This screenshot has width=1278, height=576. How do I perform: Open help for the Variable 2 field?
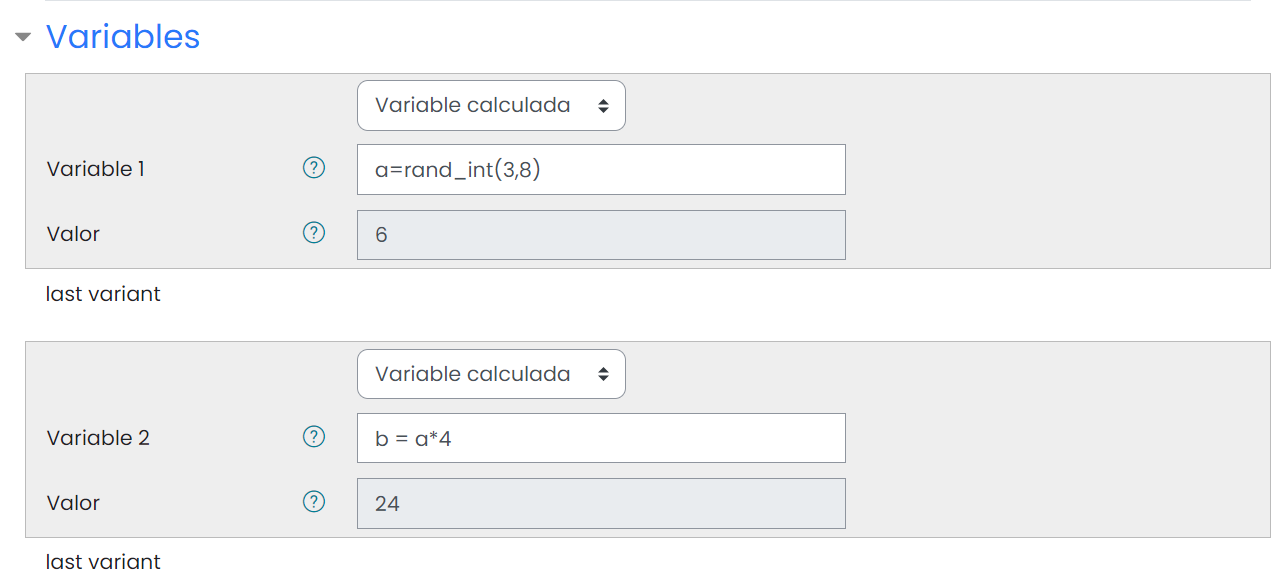coord(314,437)
